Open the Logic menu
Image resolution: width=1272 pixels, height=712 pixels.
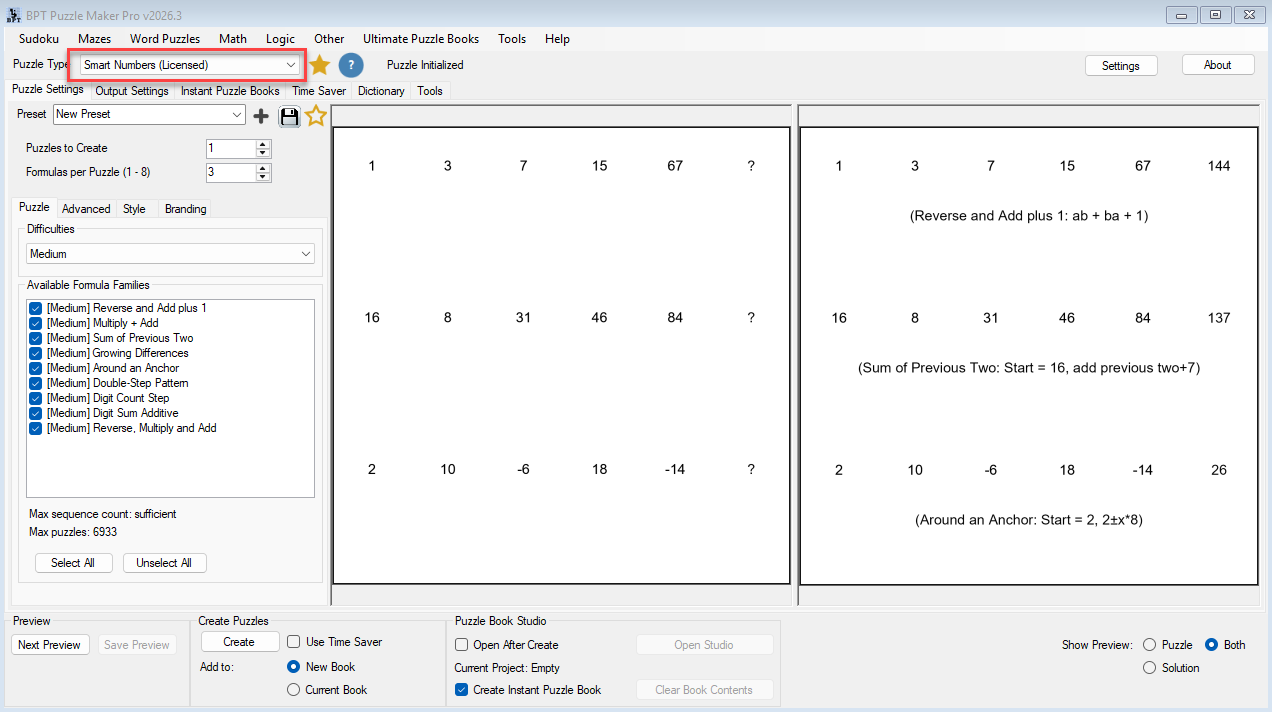[x=281, y=39]
